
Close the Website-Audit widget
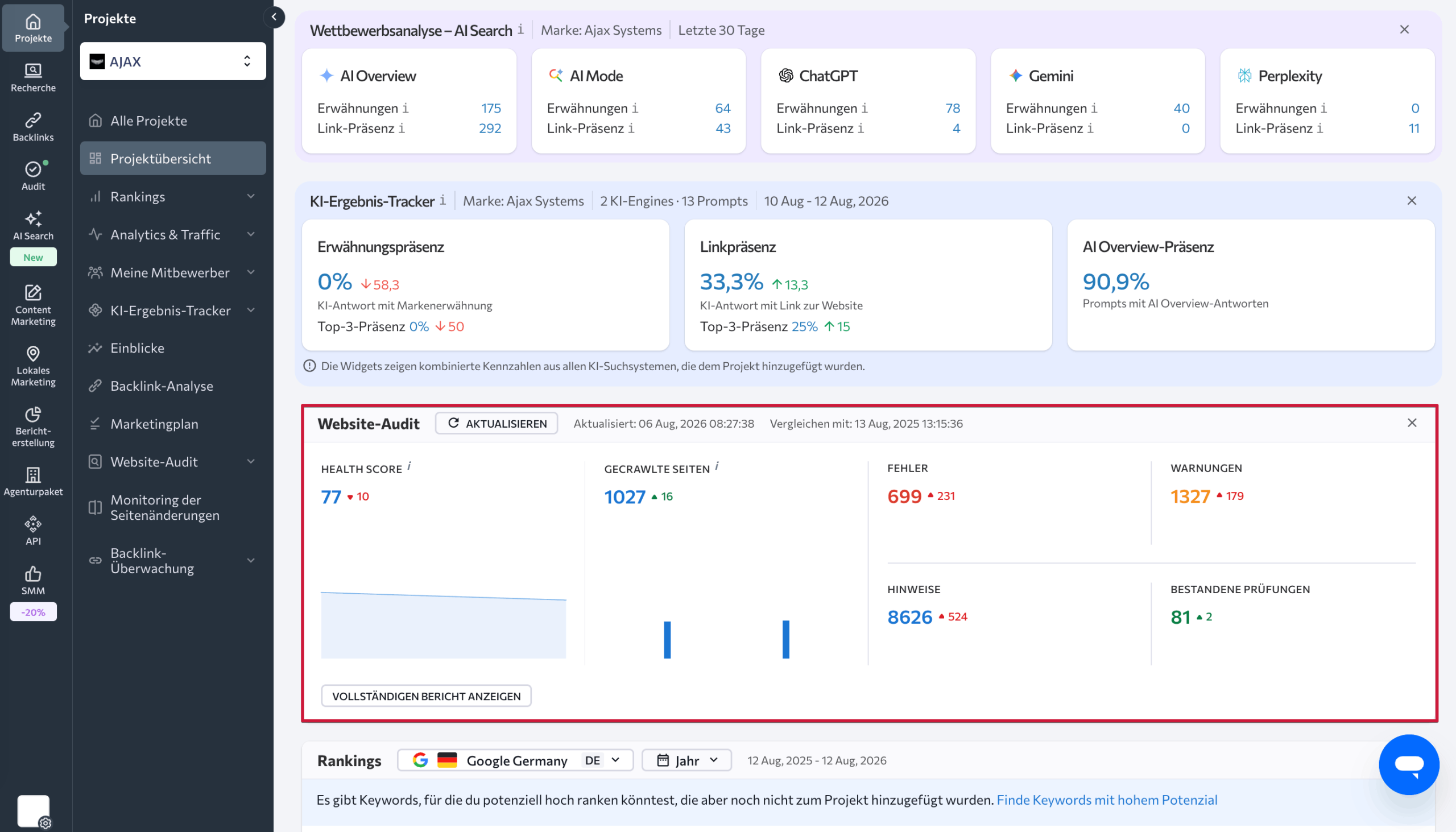tap(1412, 423)
